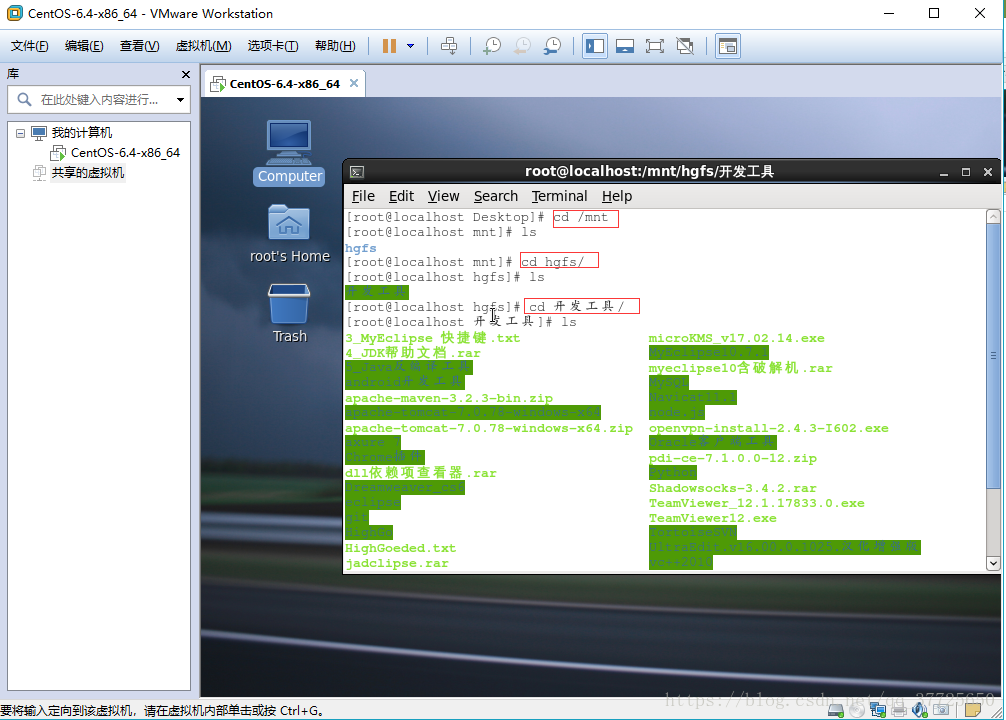Open the 编辑(E) menu
Viewport: 1006px width, 720px height.
[84, 46]
